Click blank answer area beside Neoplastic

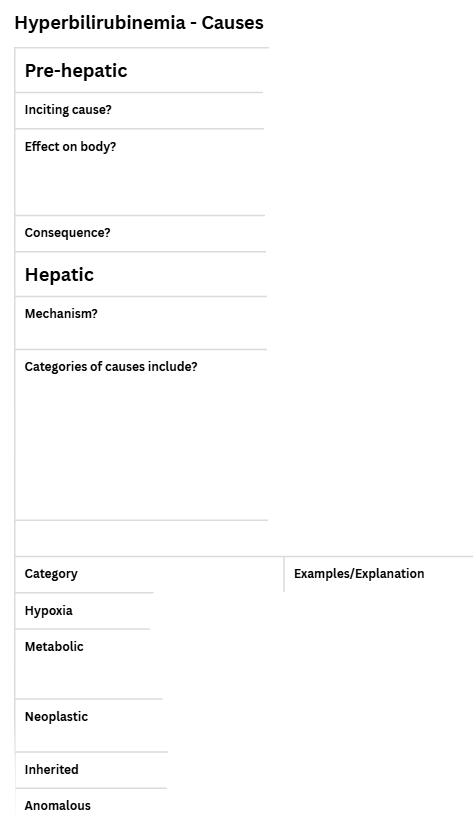[x=320, y=726]
